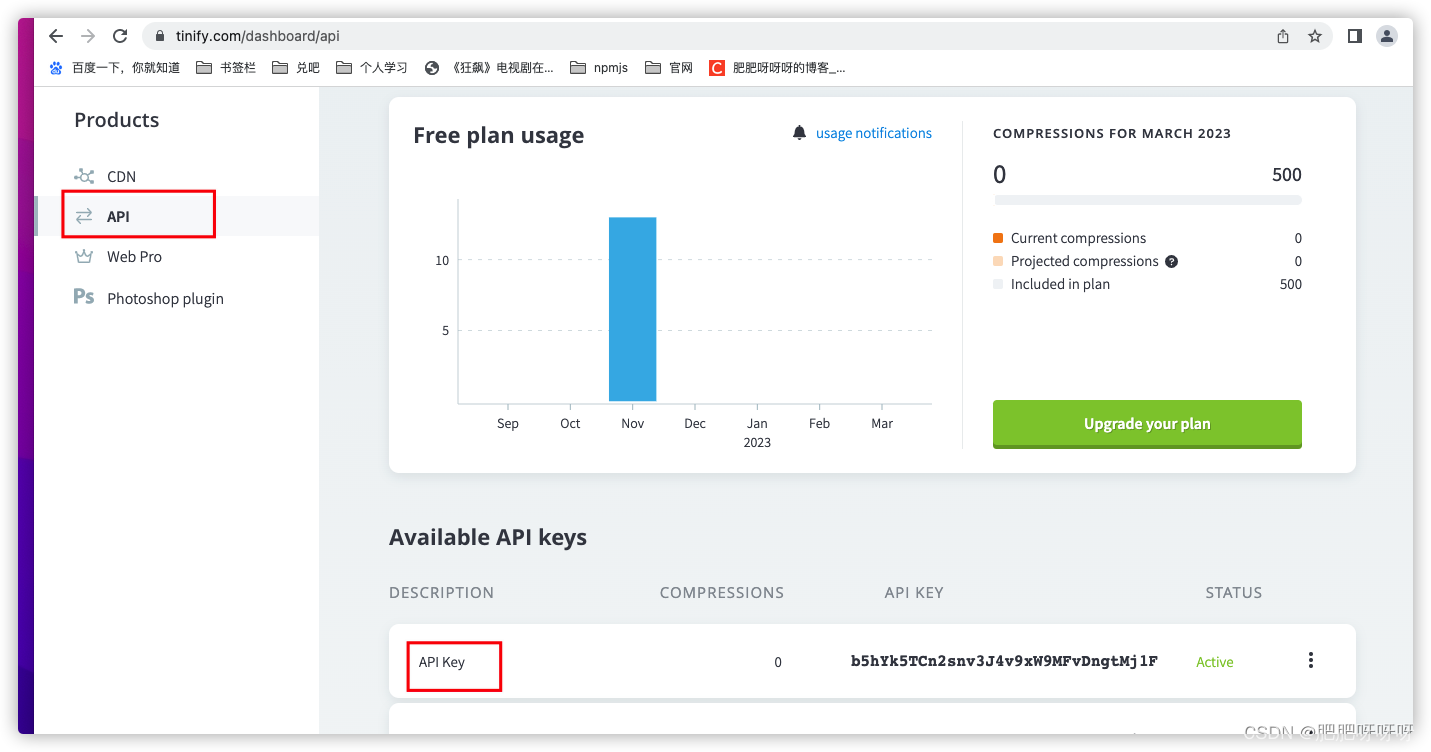Click the STATUS column header
Image resolution: width=1431 pixels, height=752 pixels.
[1234, 592]
